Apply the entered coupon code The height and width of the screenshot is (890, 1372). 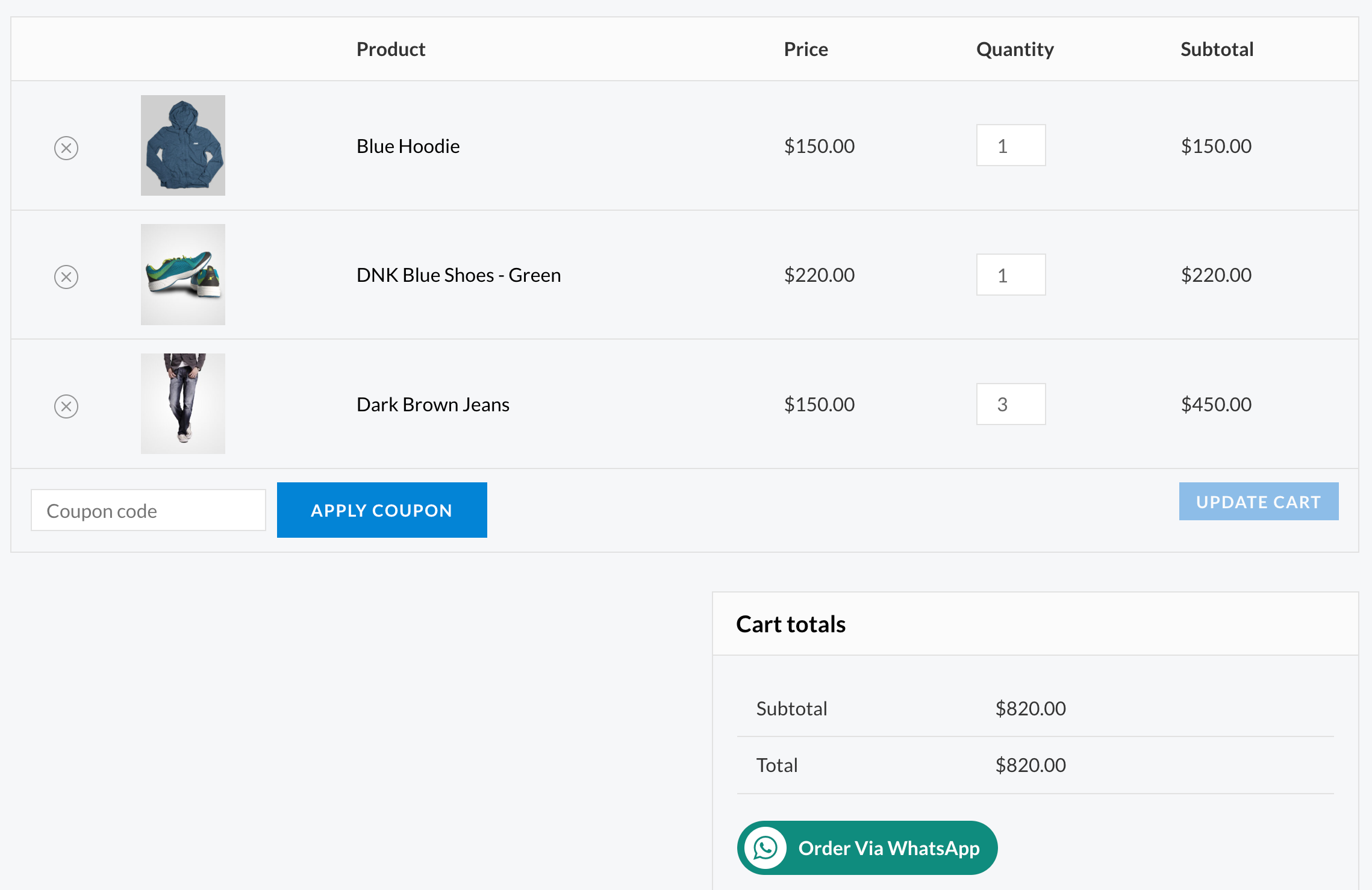381,509
